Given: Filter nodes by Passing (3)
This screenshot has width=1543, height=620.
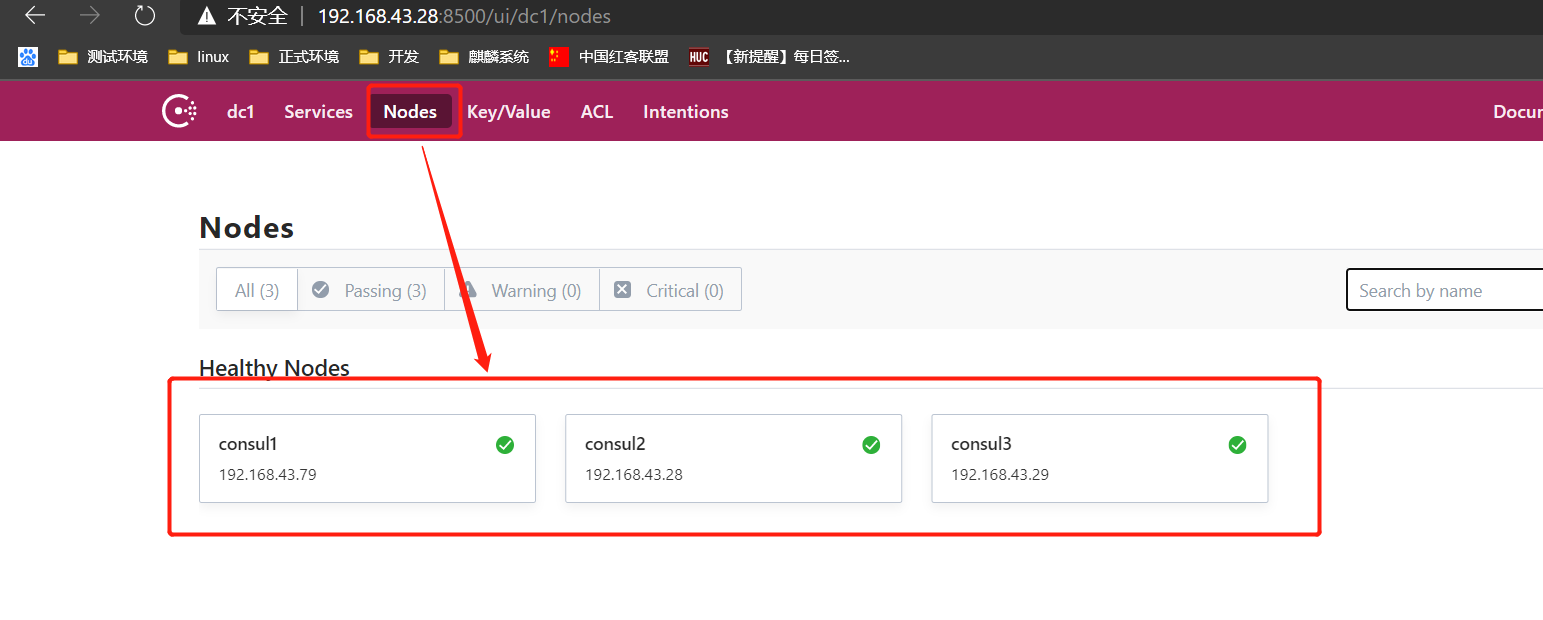Looking at the screenshot, I should coord(371,290).
